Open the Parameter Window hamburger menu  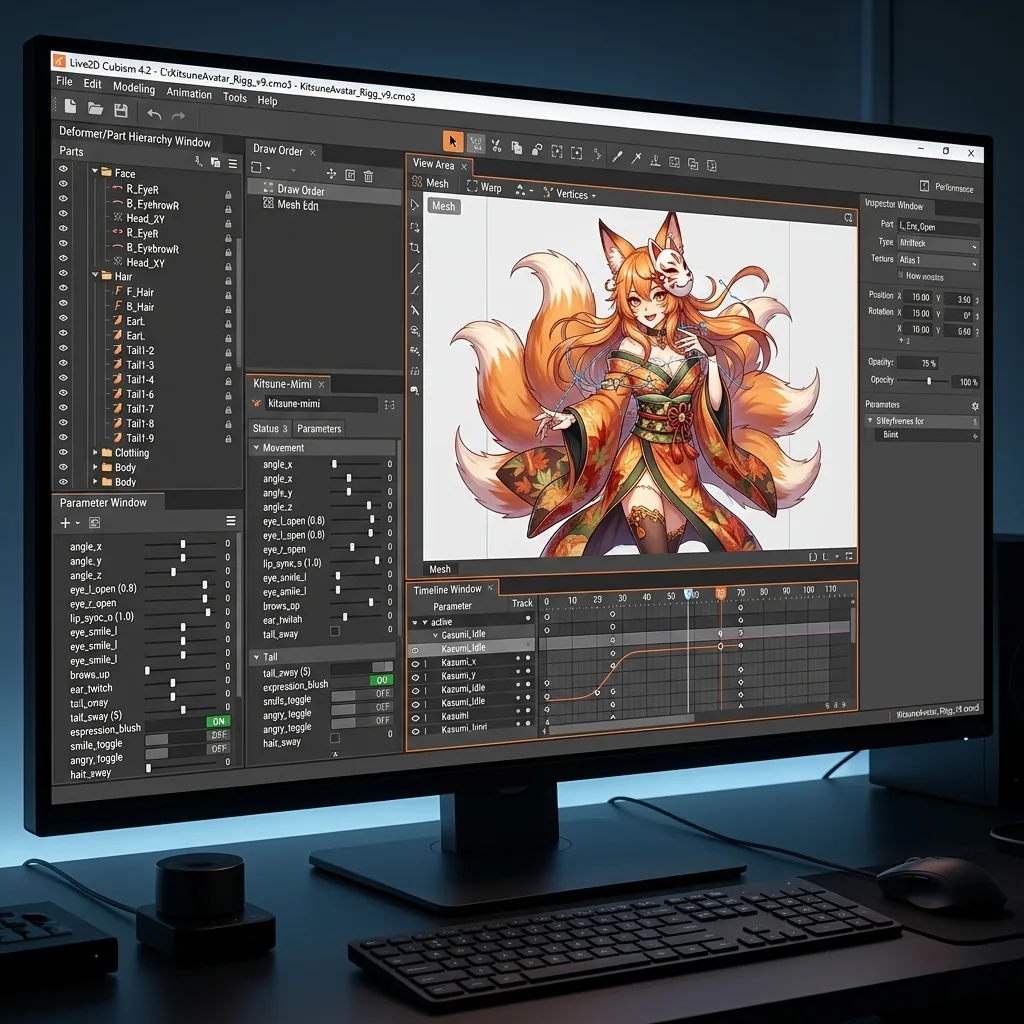[231, 521]
